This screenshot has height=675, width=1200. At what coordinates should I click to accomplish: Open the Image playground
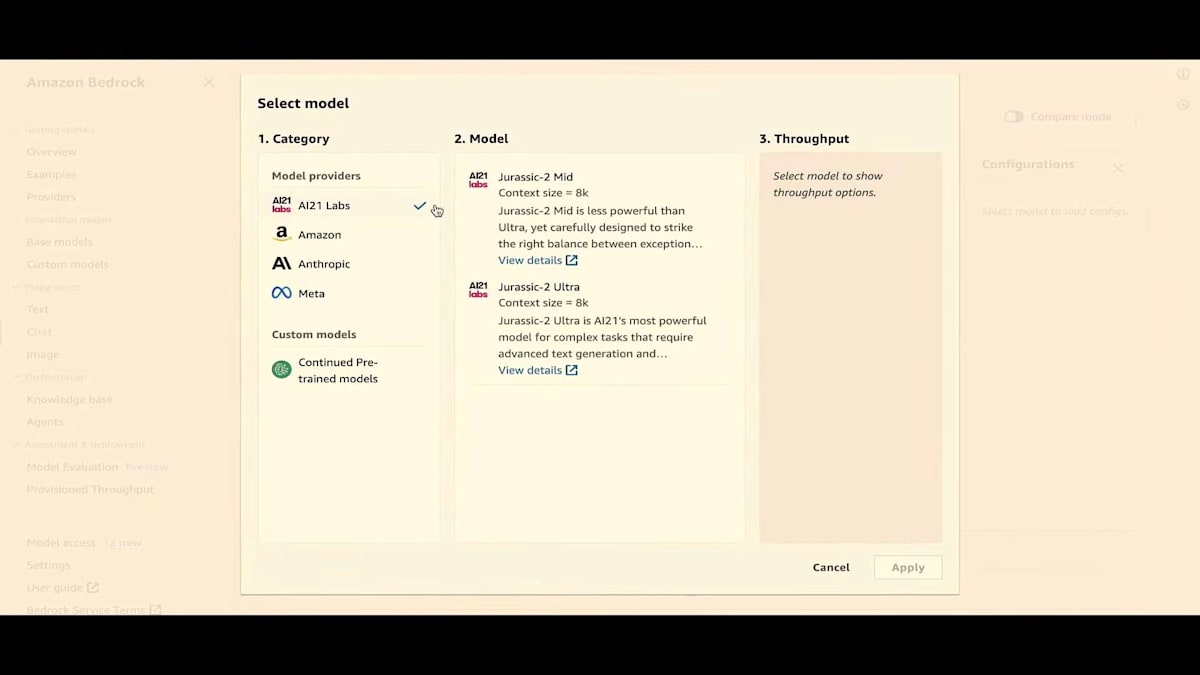43,354
